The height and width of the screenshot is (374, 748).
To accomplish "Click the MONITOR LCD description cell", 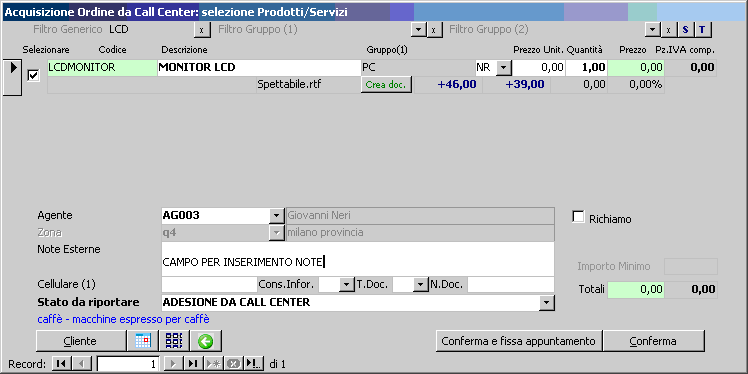I will 259,68.
